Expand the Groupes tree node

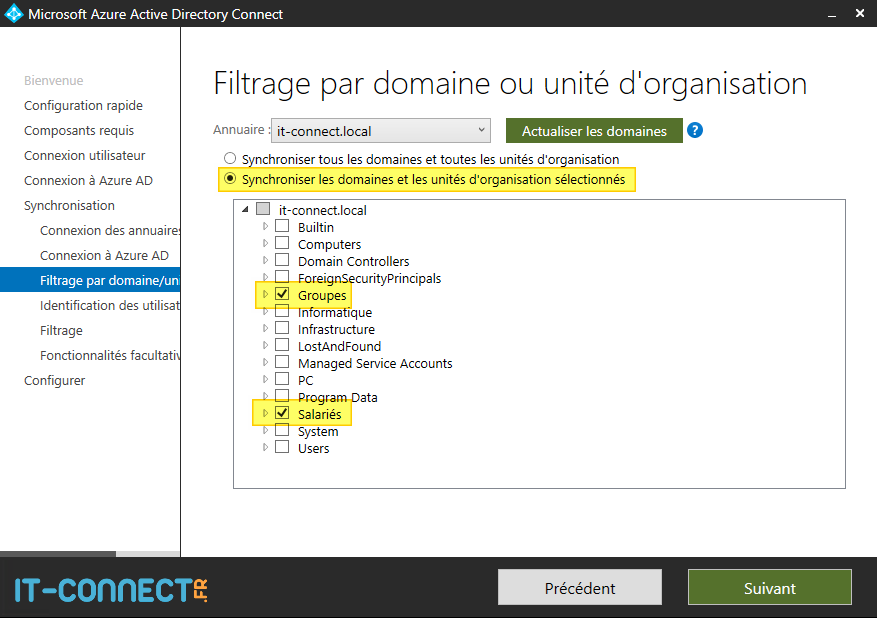point(266,295)
